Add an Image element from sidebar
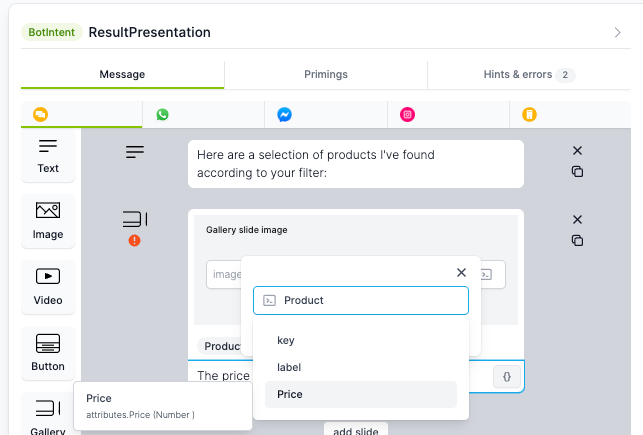The width and height of the screenshot is (643, 435). click(48, 221)
